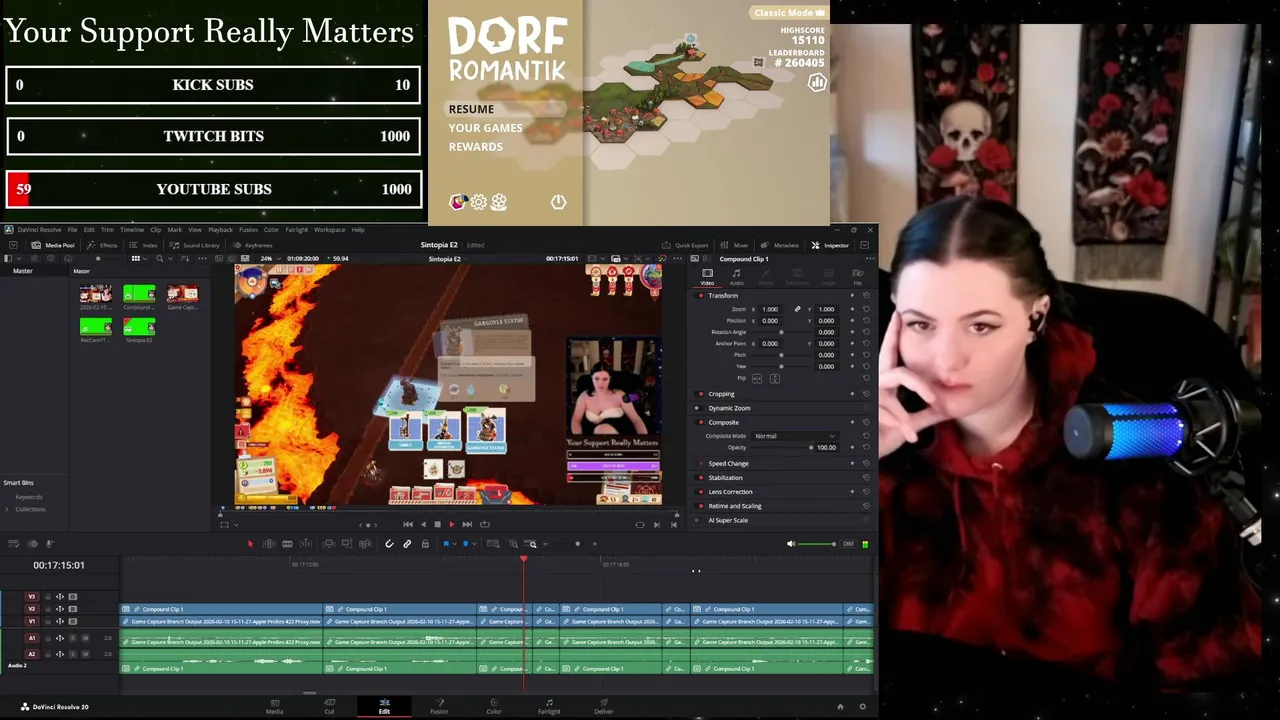
Task: Add keyframe for Zoom parameter
Action: click(x=852, y=309)
